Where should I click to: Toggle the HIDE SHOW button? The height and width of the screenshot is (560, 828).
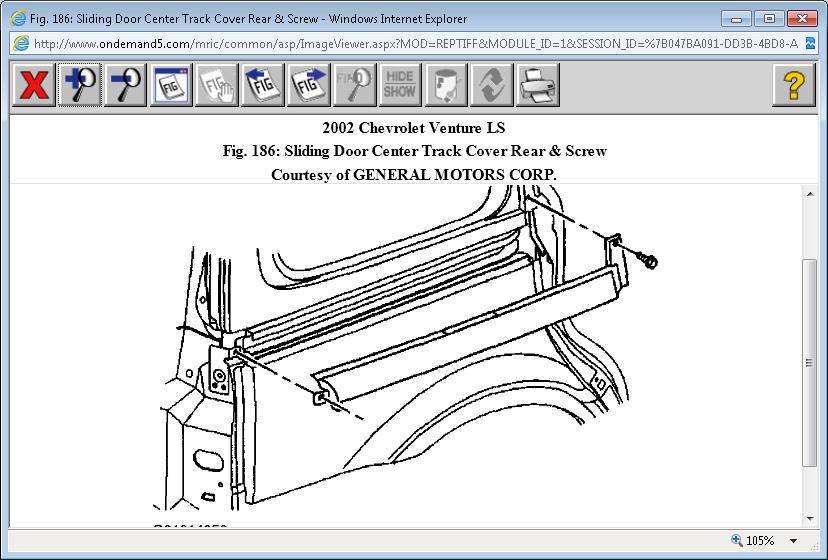click(x=400, y=85)
